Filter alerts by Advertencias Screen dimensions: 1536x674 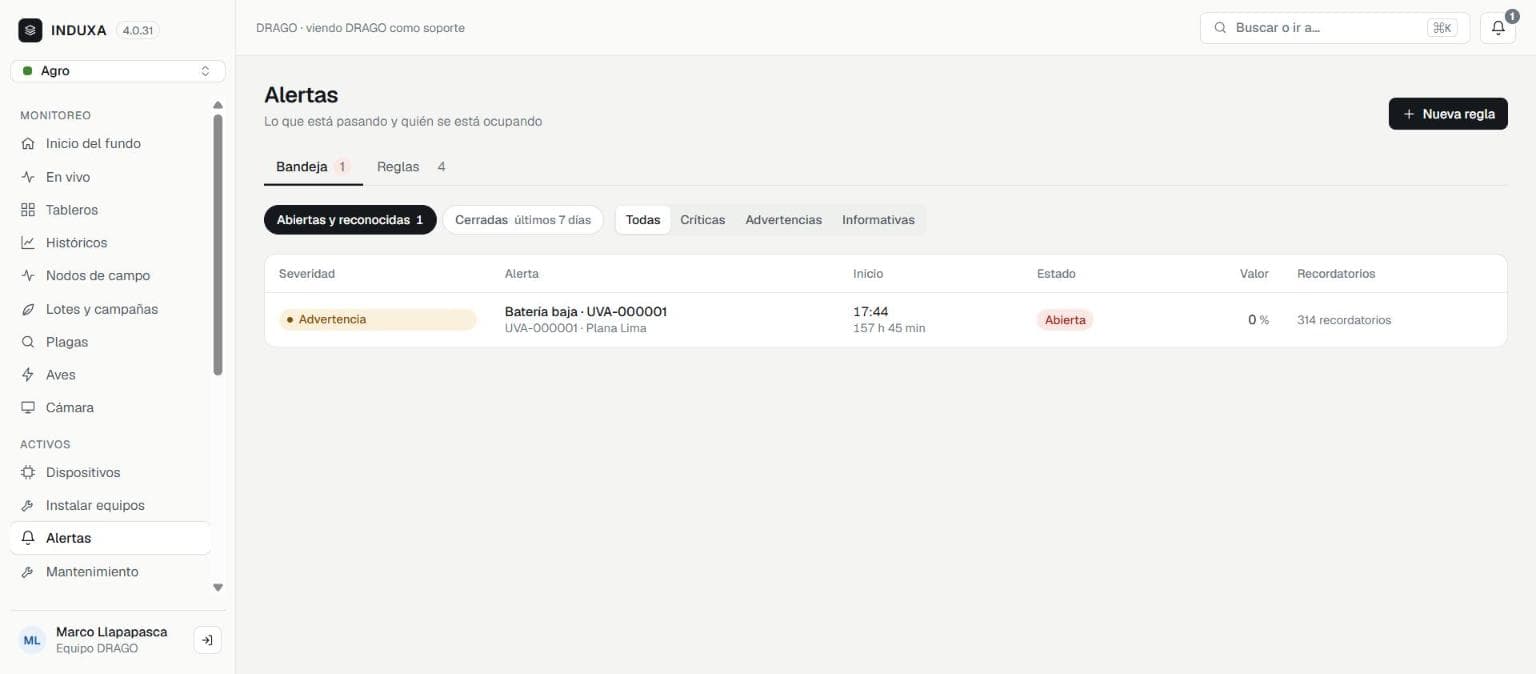point(784,220)
